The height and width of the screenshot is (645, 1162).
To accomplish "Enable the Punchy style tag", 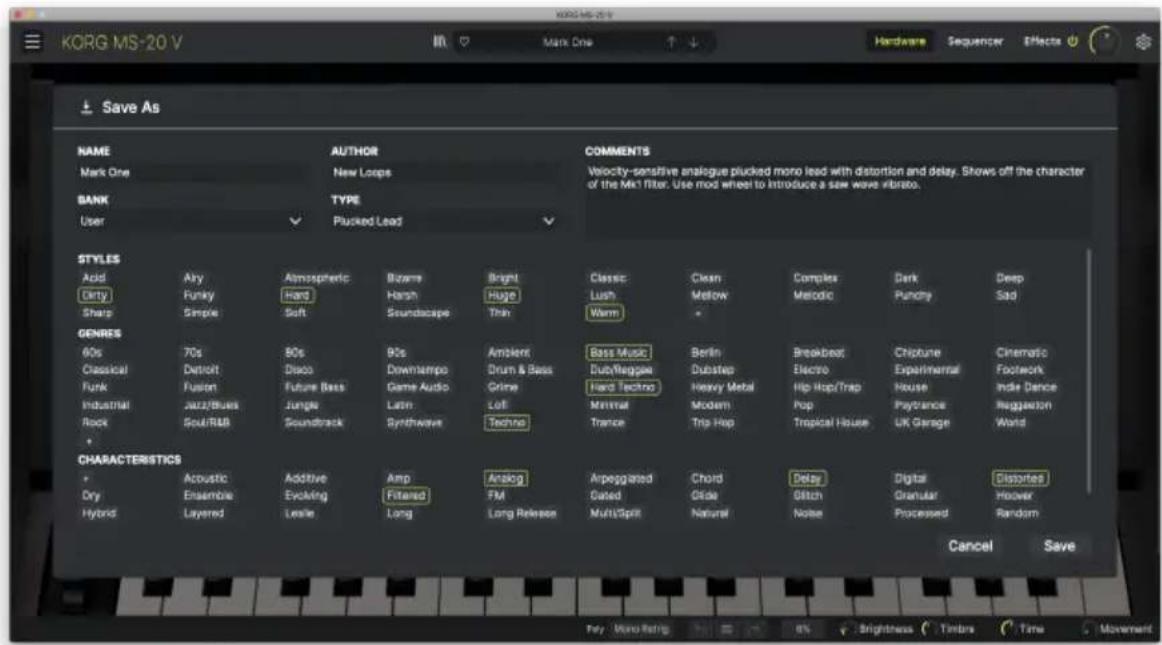I will [912, 295].
